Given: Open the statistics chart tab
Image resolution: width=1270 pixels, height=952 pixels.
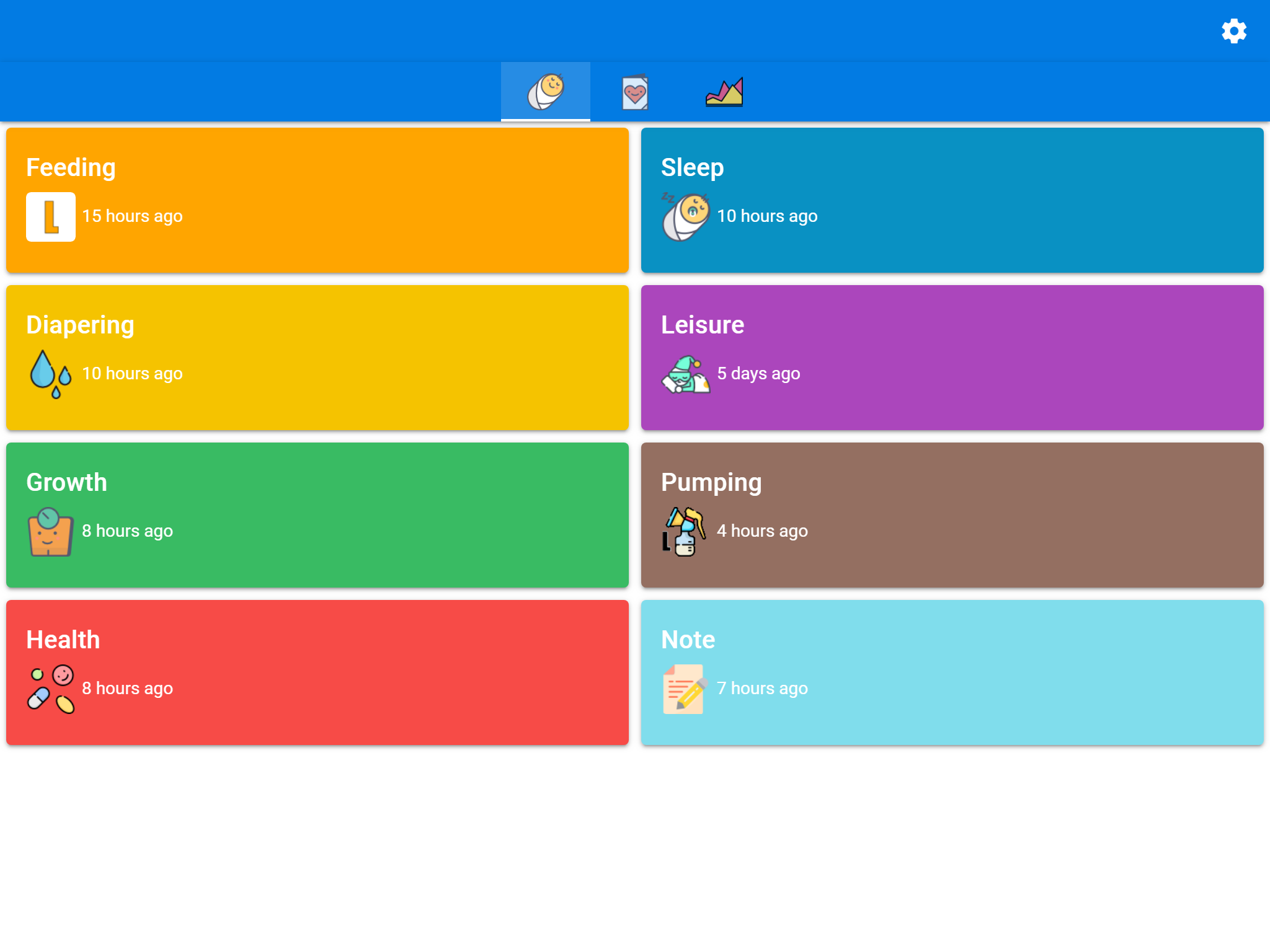Looking at the screenshot, I should [724, 92].
